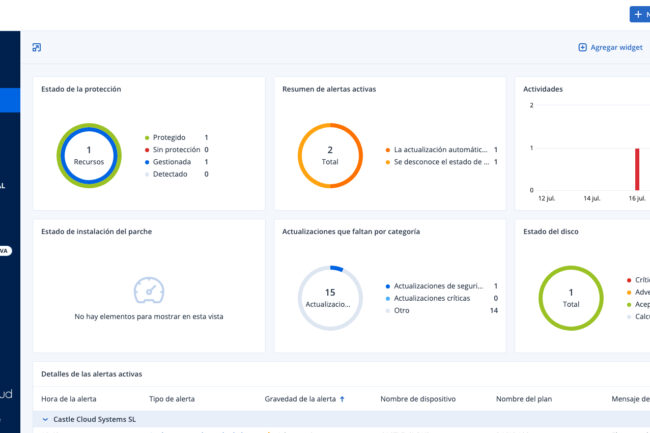This screenshot has height=433, width=650.
Task: Click the 12 jul. axis label in Actividades
Action: pos(546,198)
